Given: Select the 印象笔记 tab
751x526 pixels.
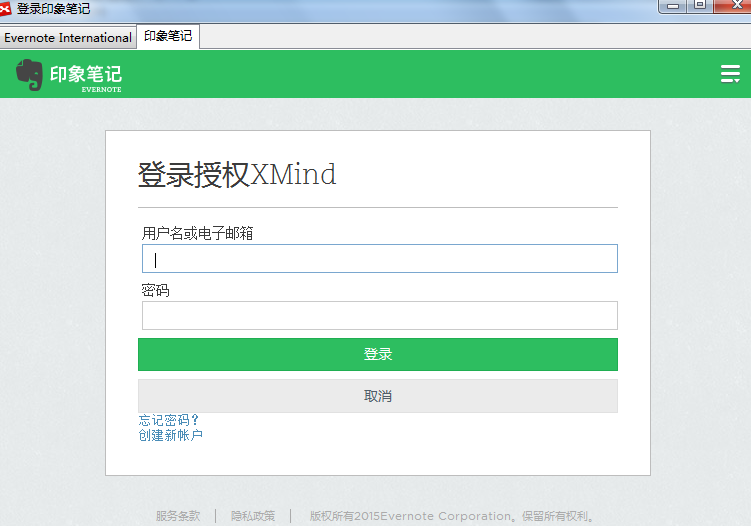Looking at the screenshot, I should tap(168, 37).
